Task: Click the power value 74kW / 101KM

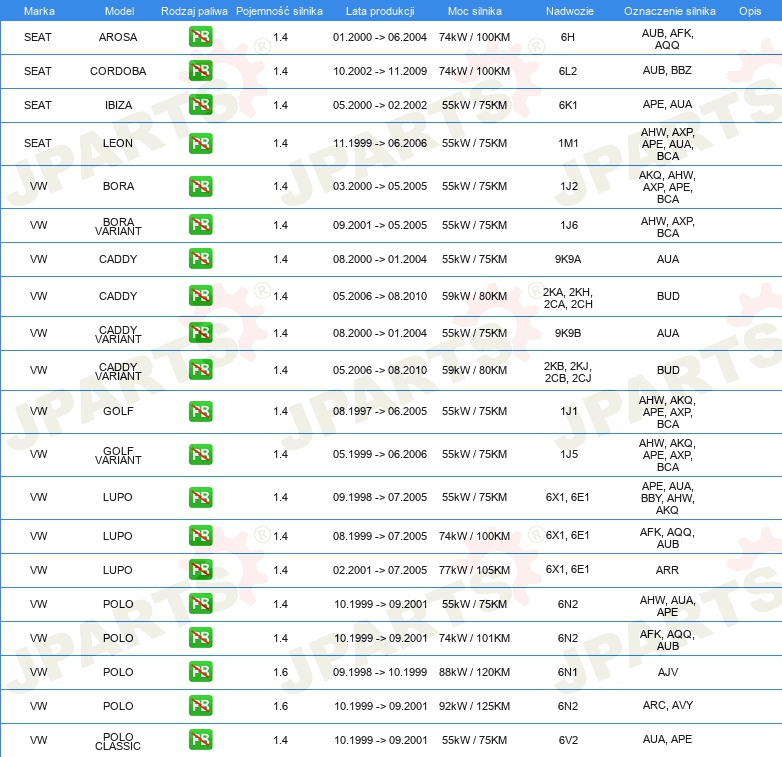Action: (x=474, y=638)
